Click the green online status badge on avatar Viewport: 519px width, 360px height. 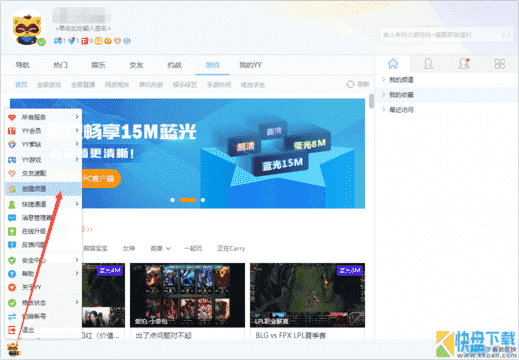(41, 42)
